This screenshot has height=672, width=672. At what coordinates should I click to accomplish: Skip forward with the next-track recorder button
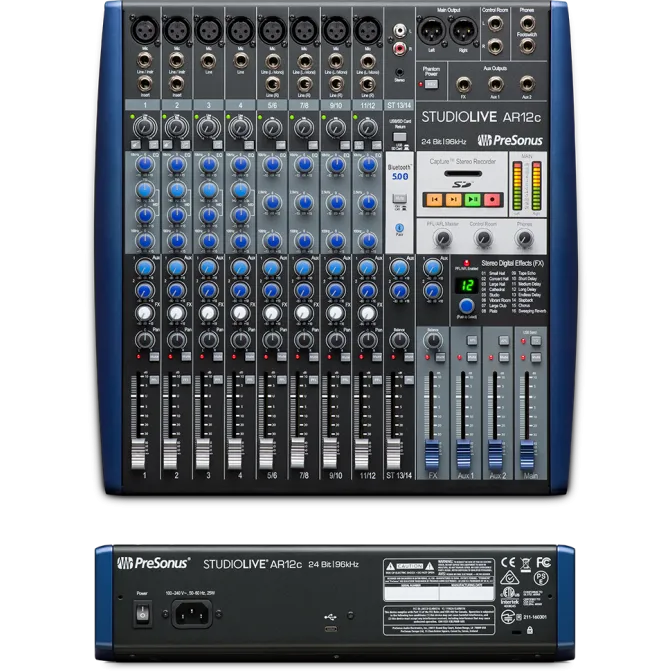(453, 199)
